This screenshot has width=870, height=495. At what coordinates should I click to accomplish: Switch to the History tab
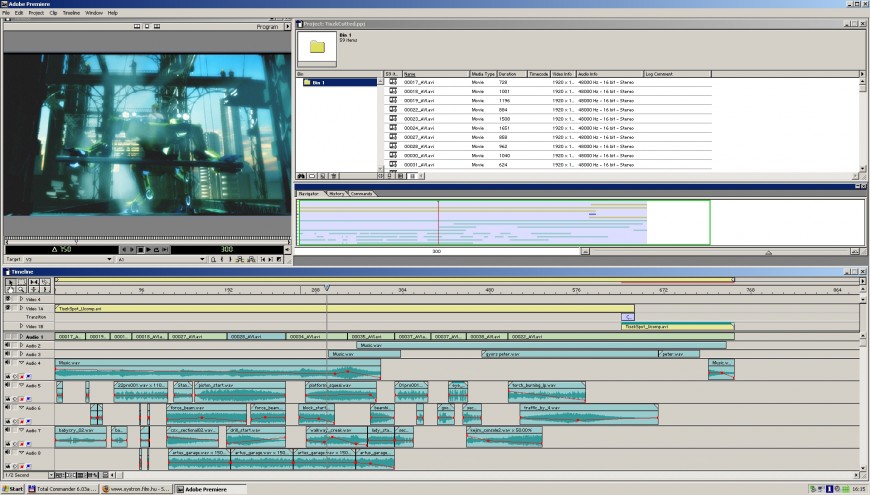pyautogui.click(x=337, y=193)
